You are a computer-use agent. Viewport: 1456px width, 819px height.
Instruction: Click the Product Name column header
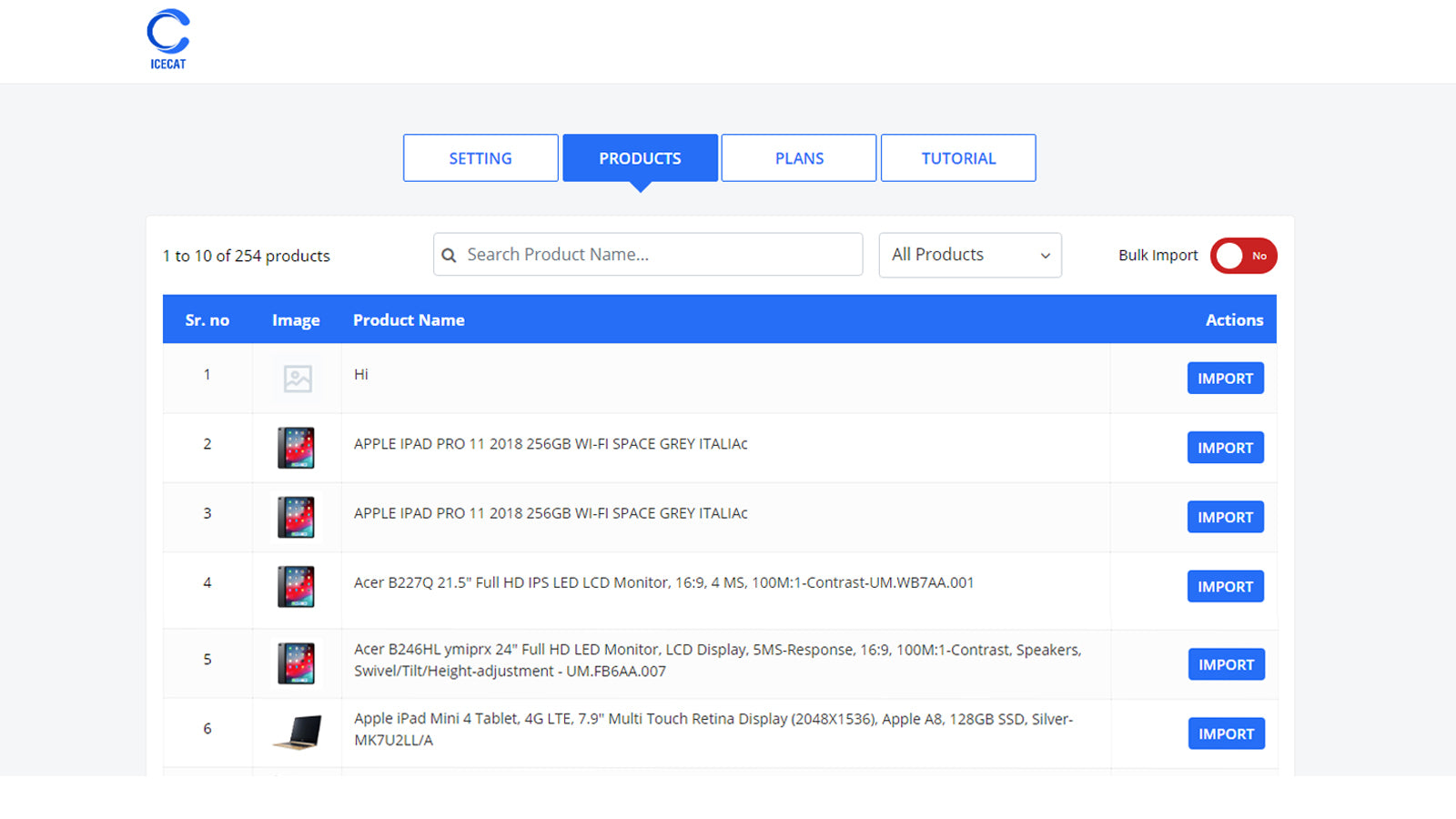(409, 320)
